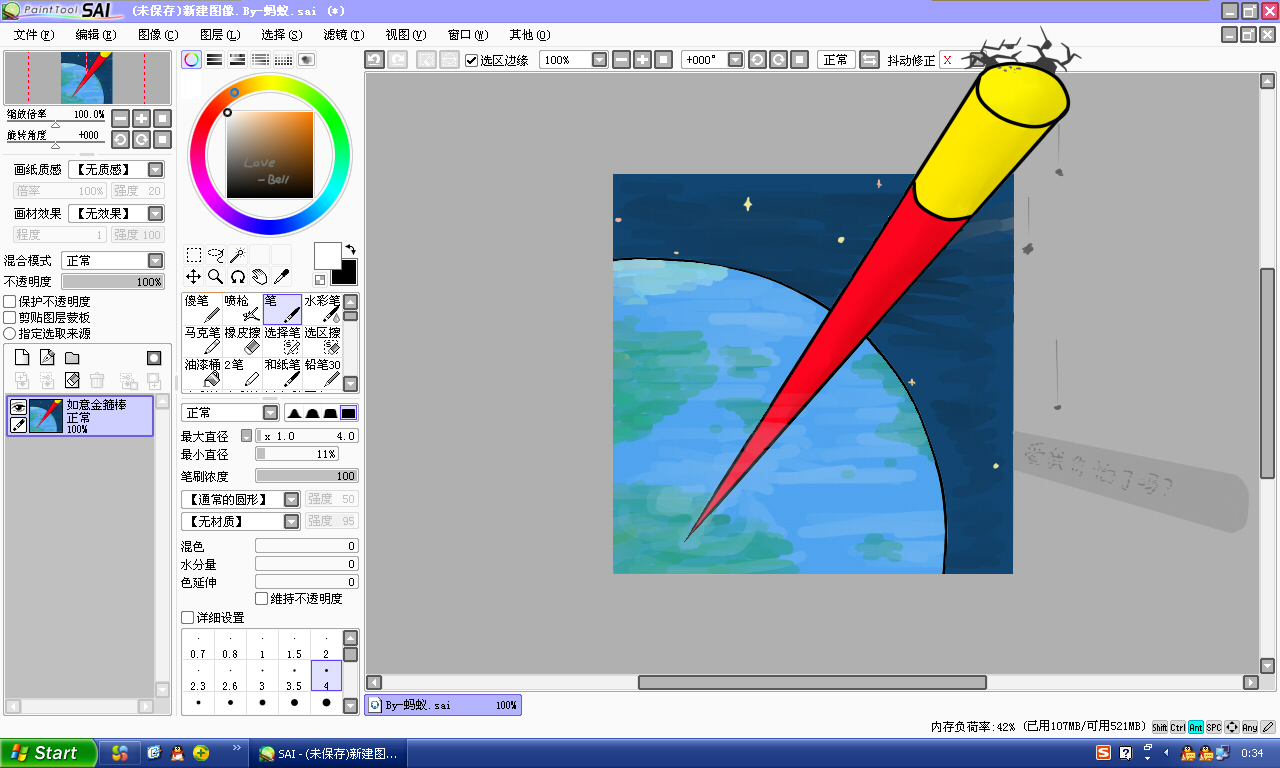Screen dimensions: 1280x768
Task: Clear the current layer contents
Action: click(x=72, y=380)
